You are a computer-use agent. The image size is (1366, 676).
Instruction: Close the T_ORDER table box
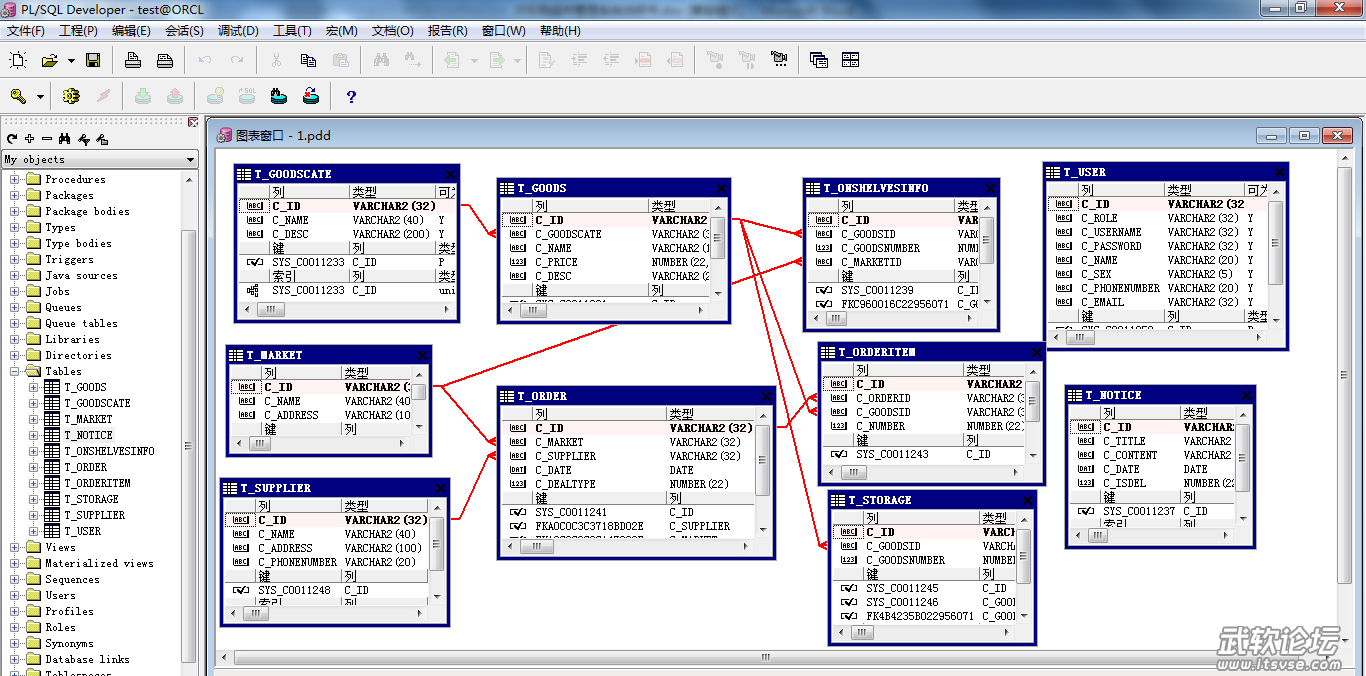pos(767,396)
